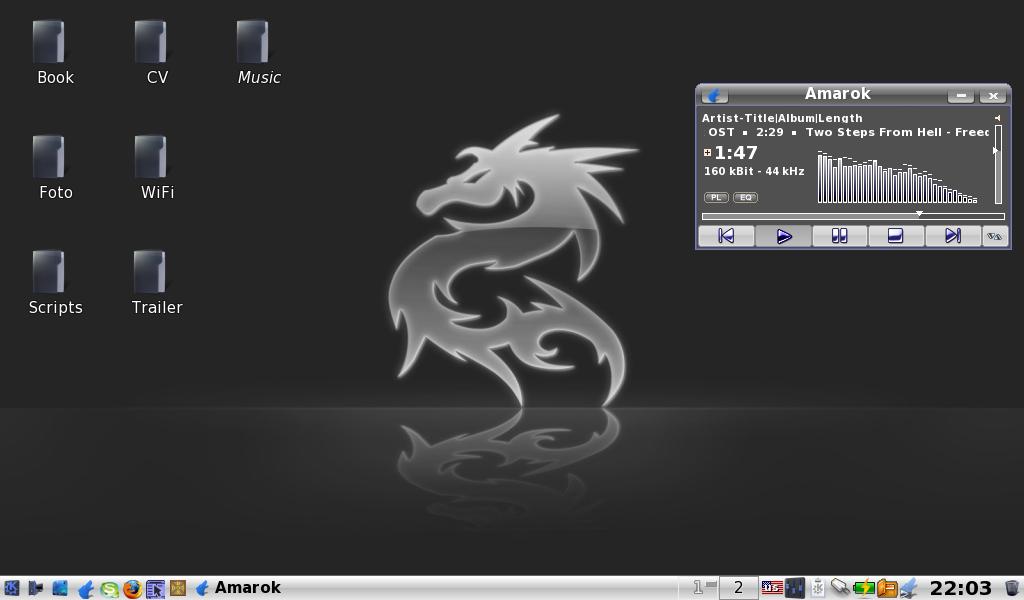Click the Amarok wolf system tray icon
Viewport: 1024px width, 600px height.
[x=909, y=588]
